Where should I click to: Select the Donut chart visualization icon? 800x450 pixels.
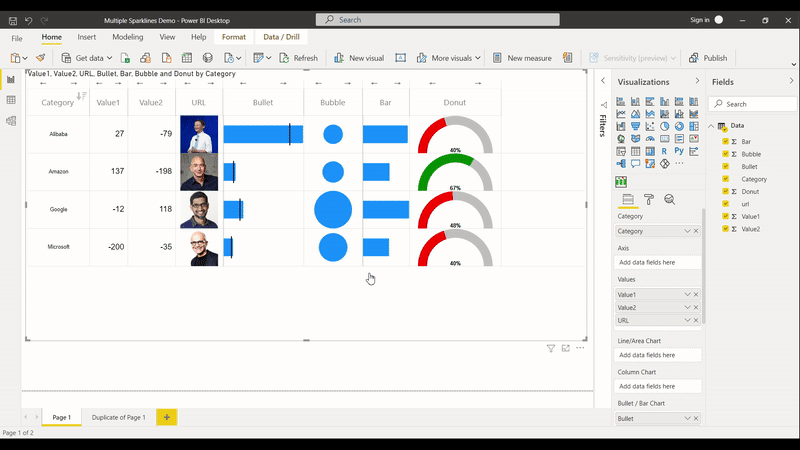(x=679, y=126)
